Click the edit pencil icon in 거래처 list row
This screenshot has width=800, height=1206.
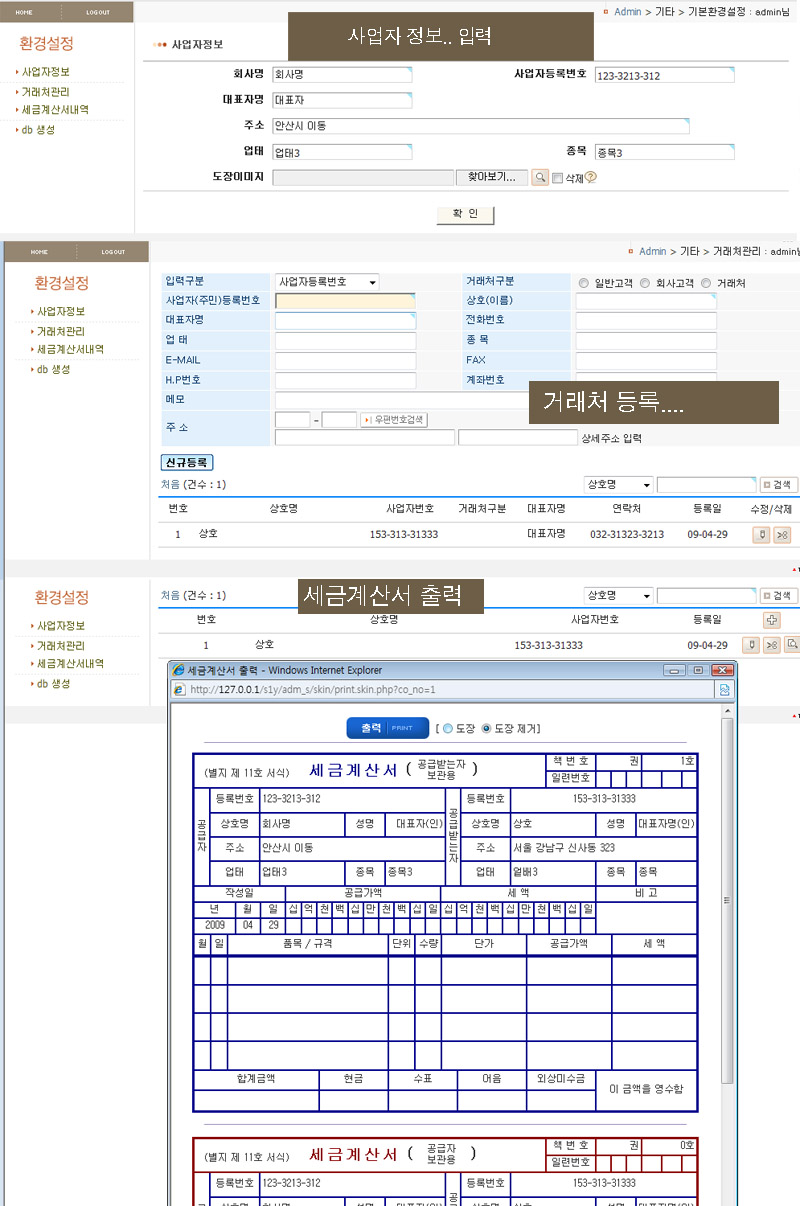[x=762, y=535]
